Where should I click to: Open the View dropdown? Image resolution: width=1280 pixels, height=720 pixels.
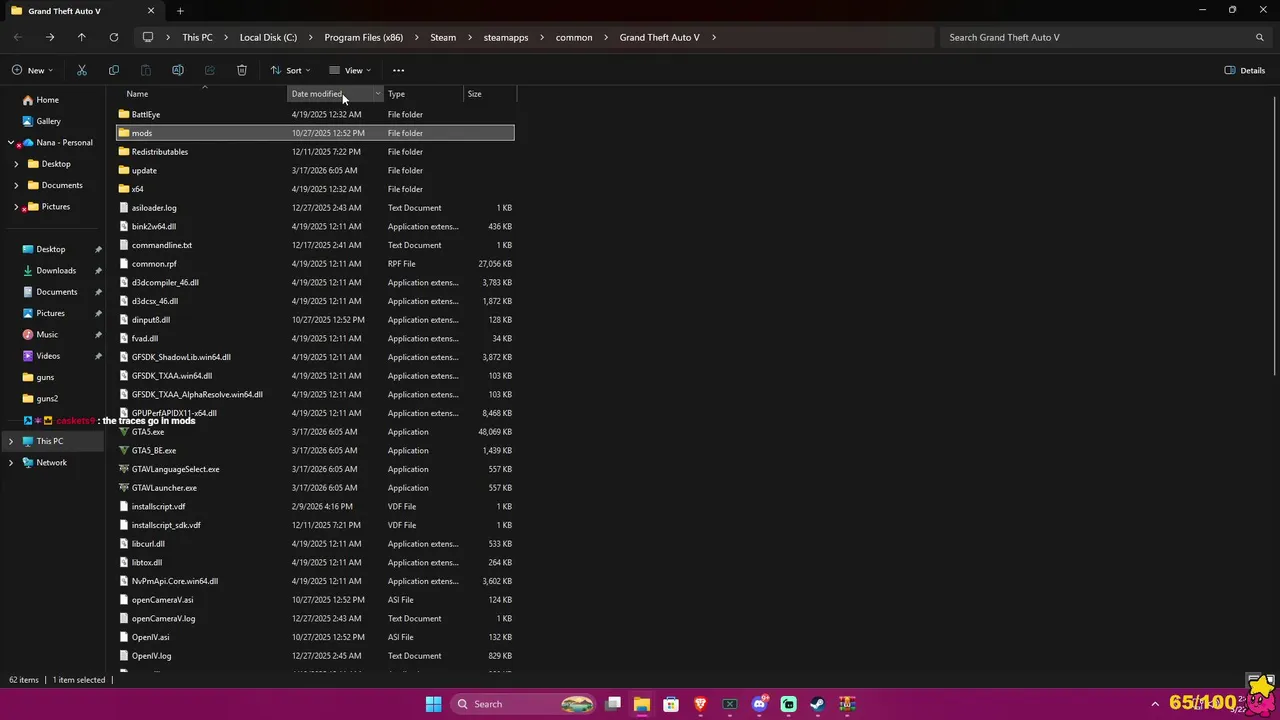click(x=350, y=70)
